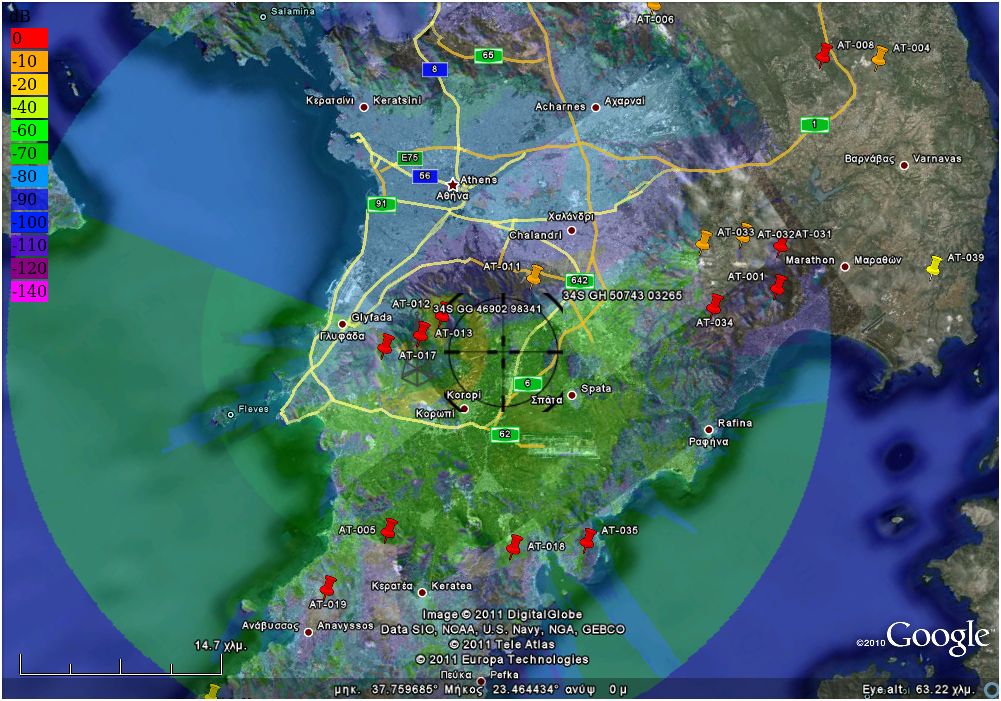This screenshot has height=701, width=1001.
Task: Select the red AT-035 pin
Action: [x=588, y=538]
